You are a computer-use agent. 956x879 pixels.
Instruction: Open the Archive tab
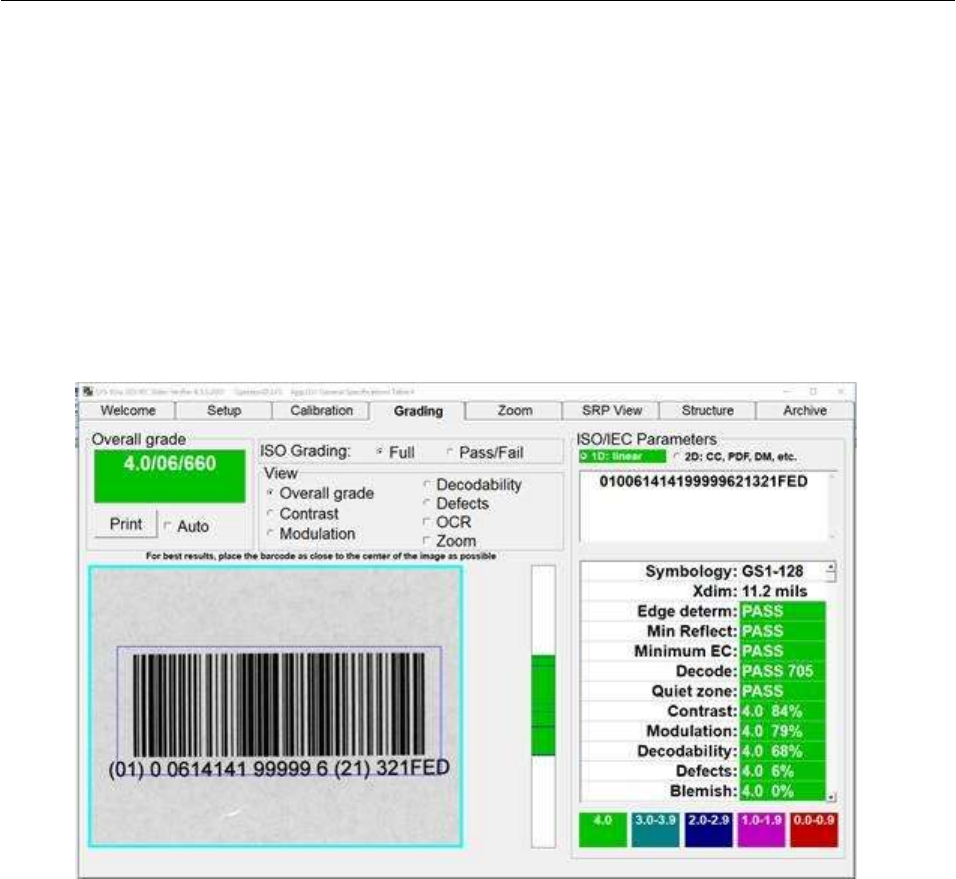[805, 411]
